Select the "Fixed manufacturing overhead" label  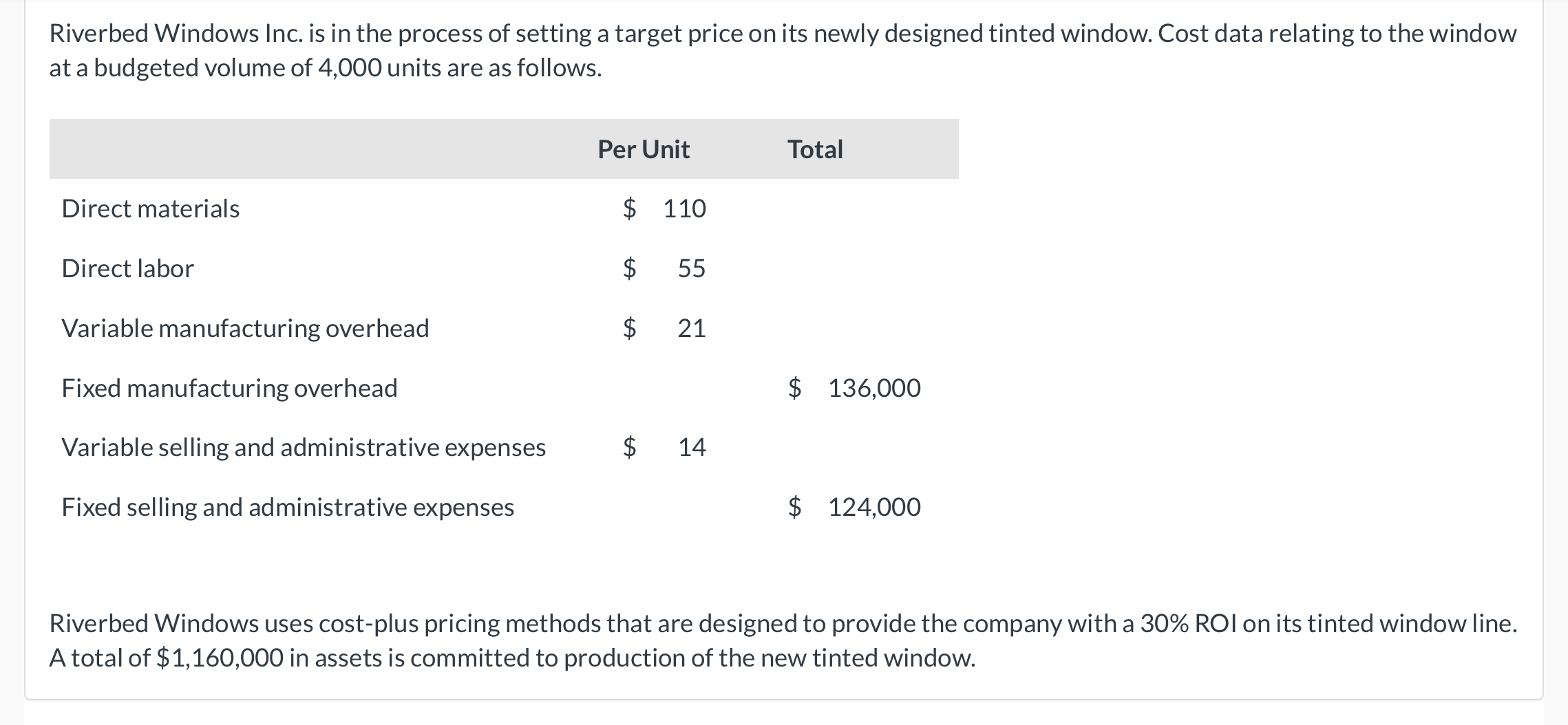(x=229, y=388)
